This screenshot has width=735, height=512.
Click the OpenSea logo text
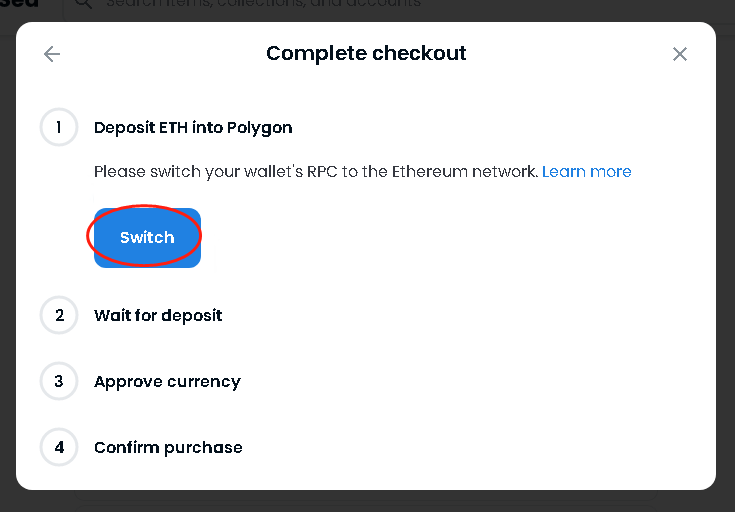tap(20, 5)
